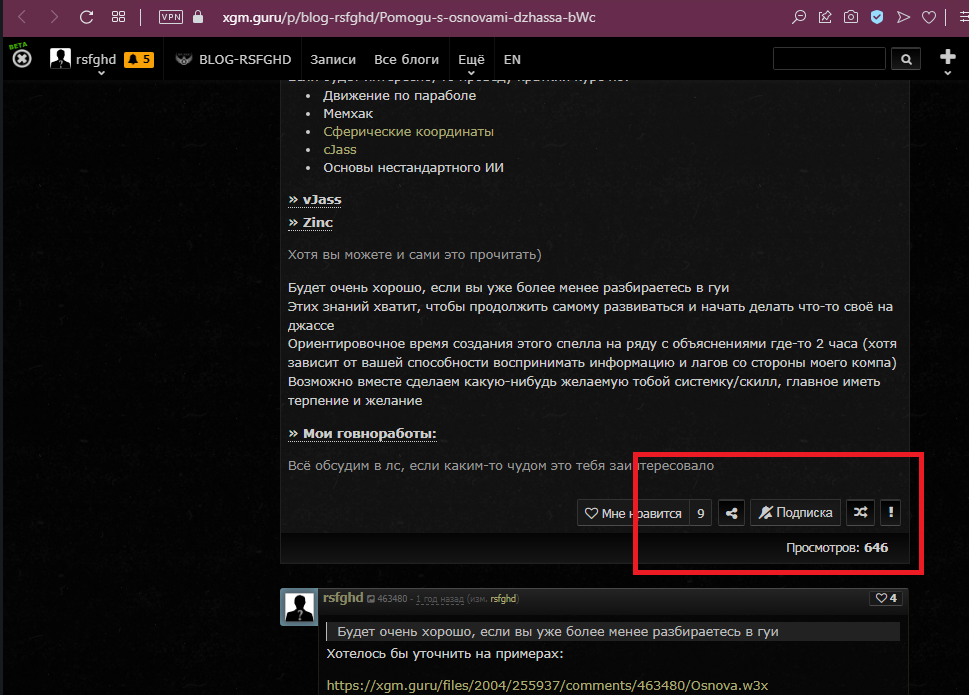This screenshot has height=695, width=969.
Task: Go back with the browser back arrow
Action: [x=23, y=17]
